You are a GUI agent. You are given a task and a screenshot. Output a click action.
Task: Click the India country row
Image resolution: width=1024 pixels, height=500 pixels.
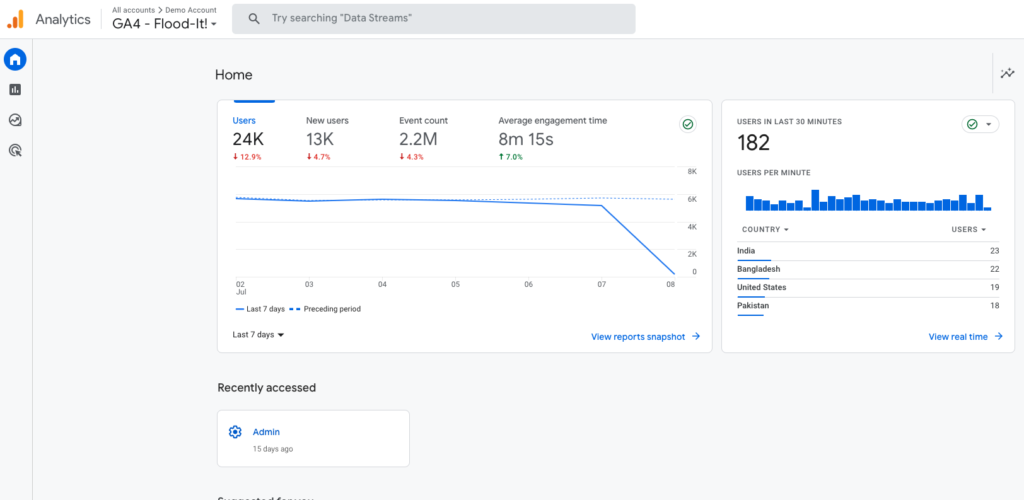click(x=869, y=252)
